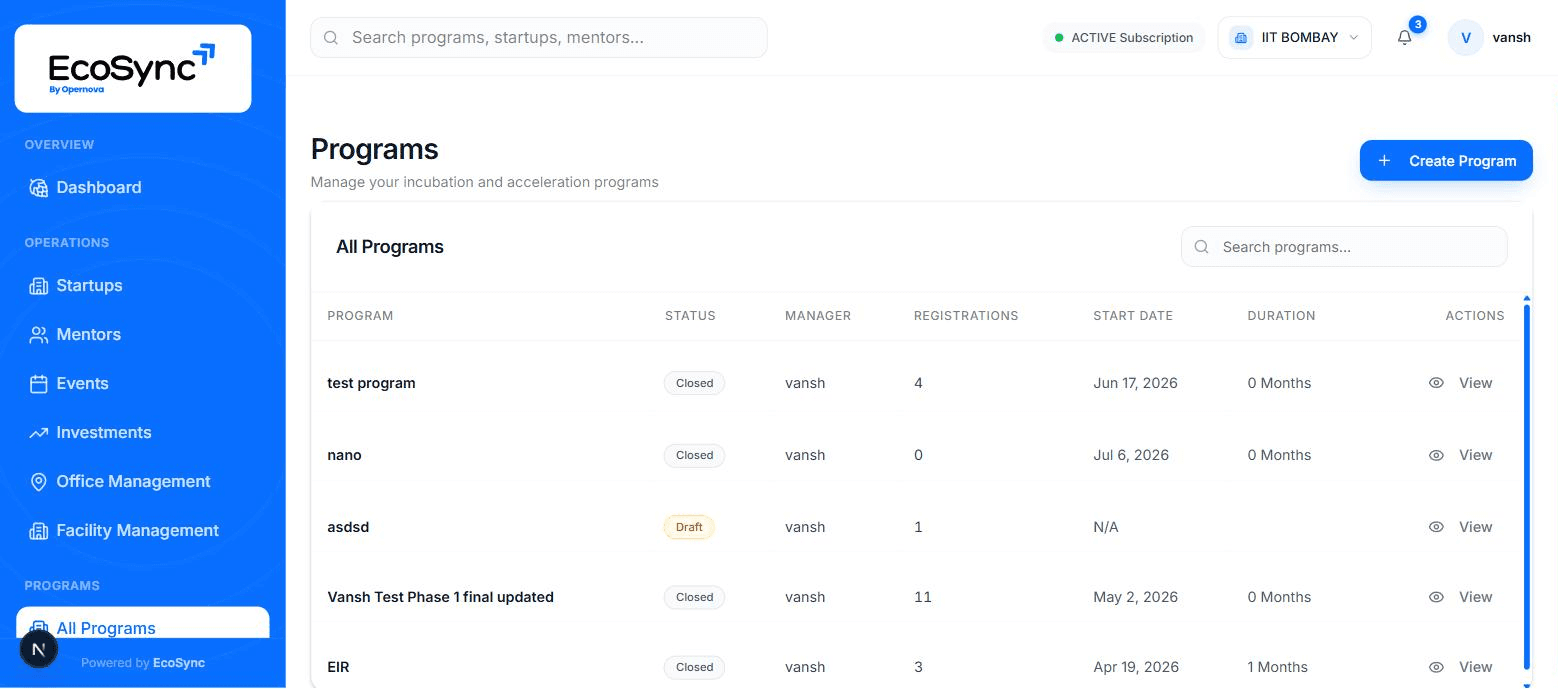
Task: Focus the top global search field
Action: [x=539, y=38]
